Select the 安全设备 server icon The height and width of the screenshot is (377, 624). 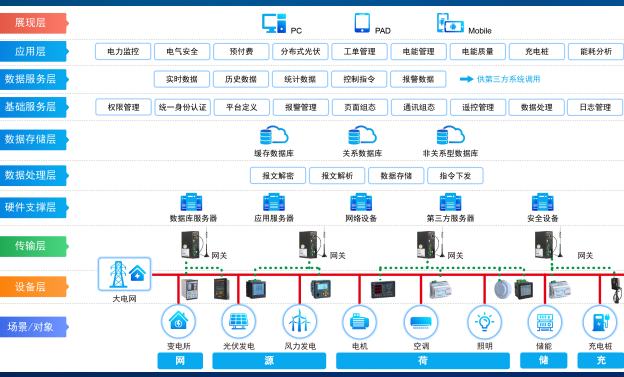tap(542, 202)
